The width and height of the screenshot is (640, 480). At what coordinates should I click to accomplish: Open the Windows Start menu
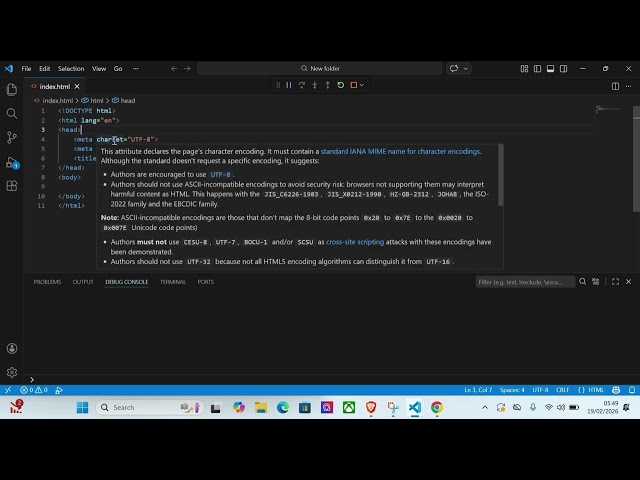(82, 407)
